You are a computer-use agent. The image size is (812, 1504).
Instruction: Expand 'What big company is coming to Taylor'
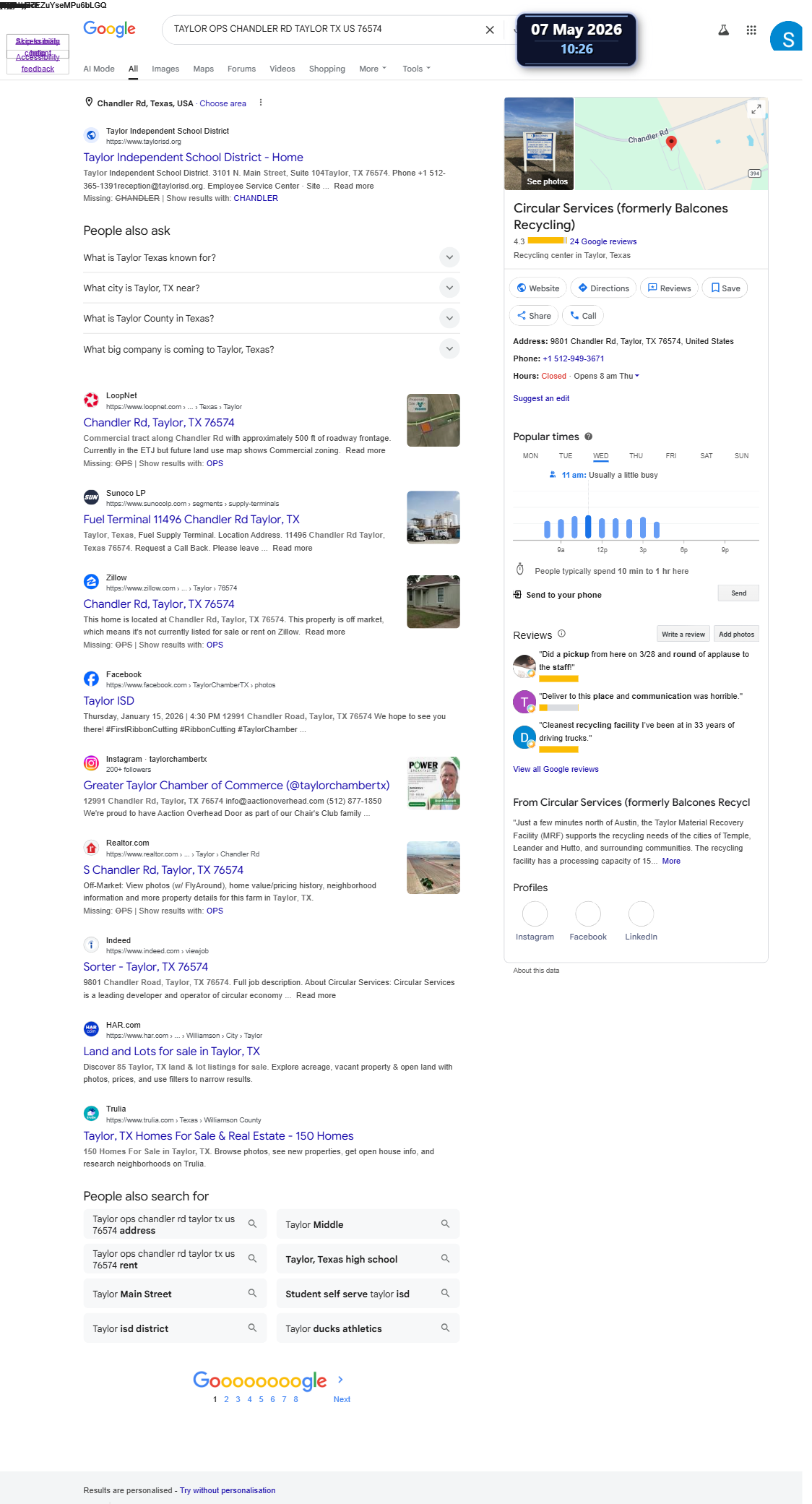271,349
